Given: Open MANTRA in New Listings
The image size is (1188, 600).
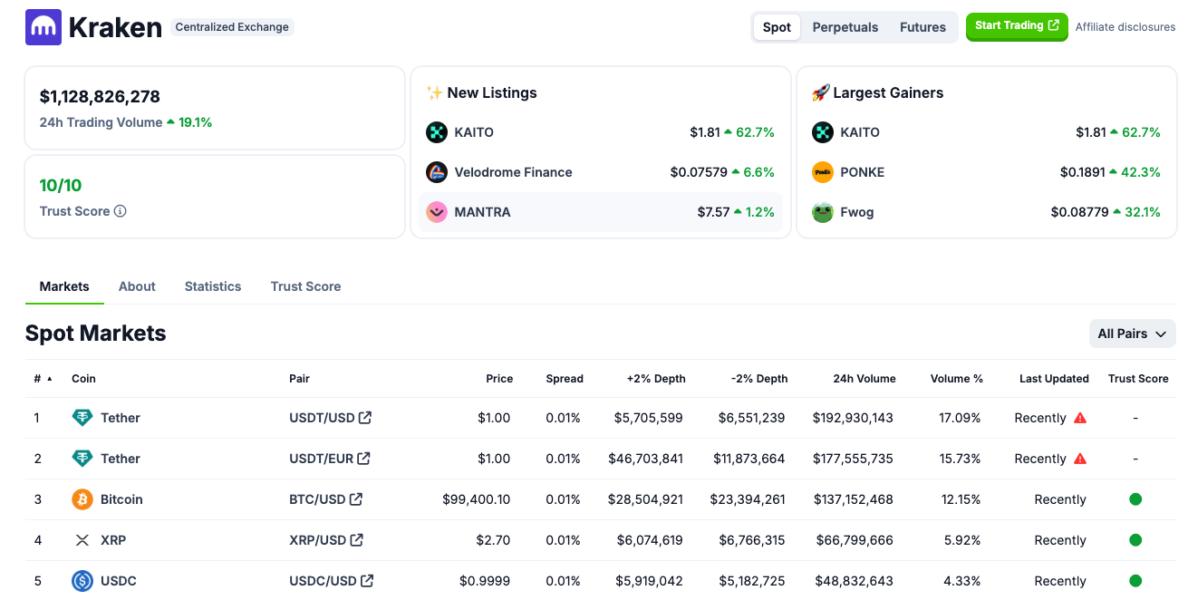Looking at the screenshot, I should click(482, 212).
